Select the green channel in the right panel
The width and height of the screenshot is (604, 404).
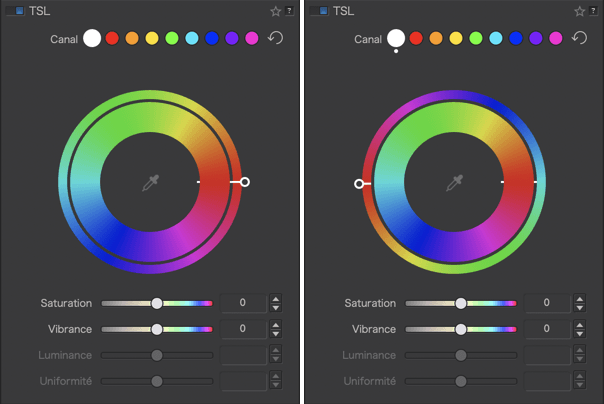click(475, 38)
